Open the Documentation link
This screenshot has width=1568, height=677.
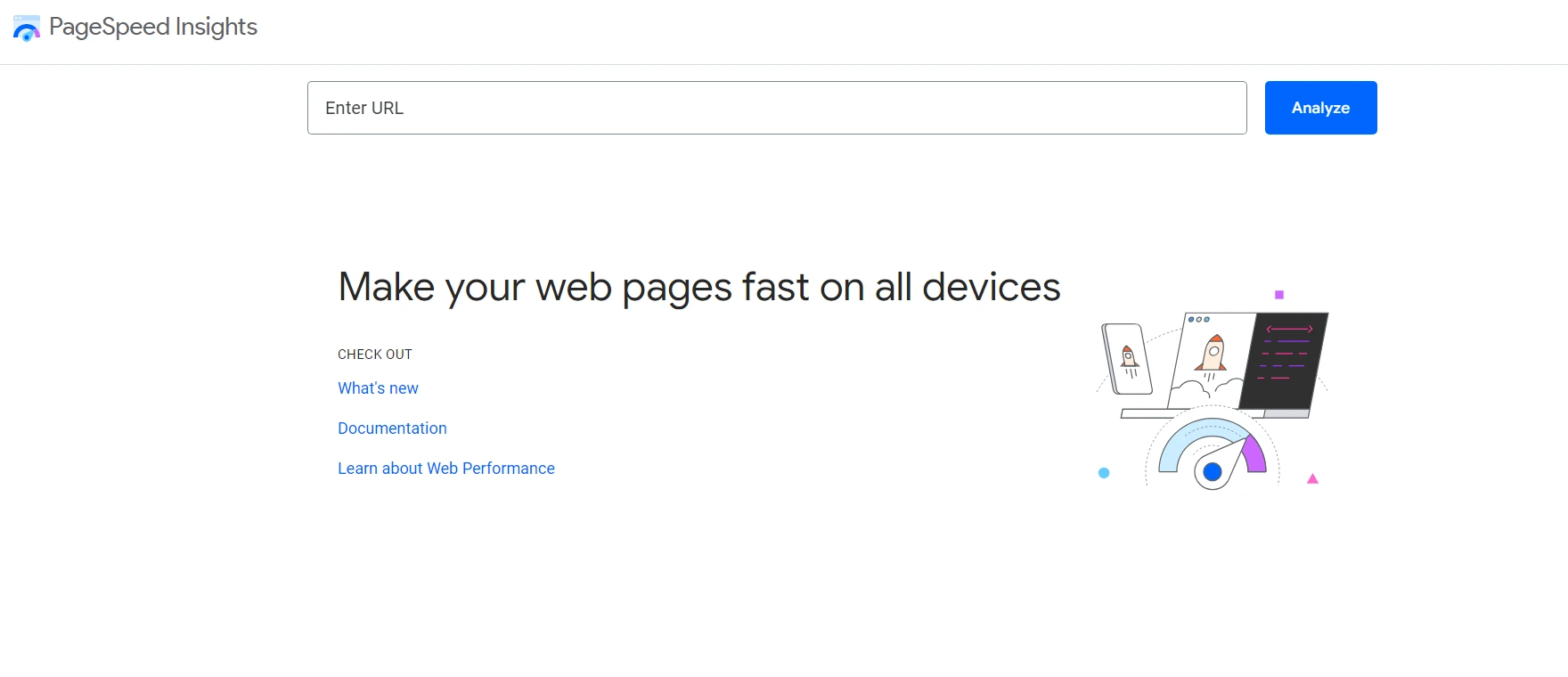coord(392,428)
